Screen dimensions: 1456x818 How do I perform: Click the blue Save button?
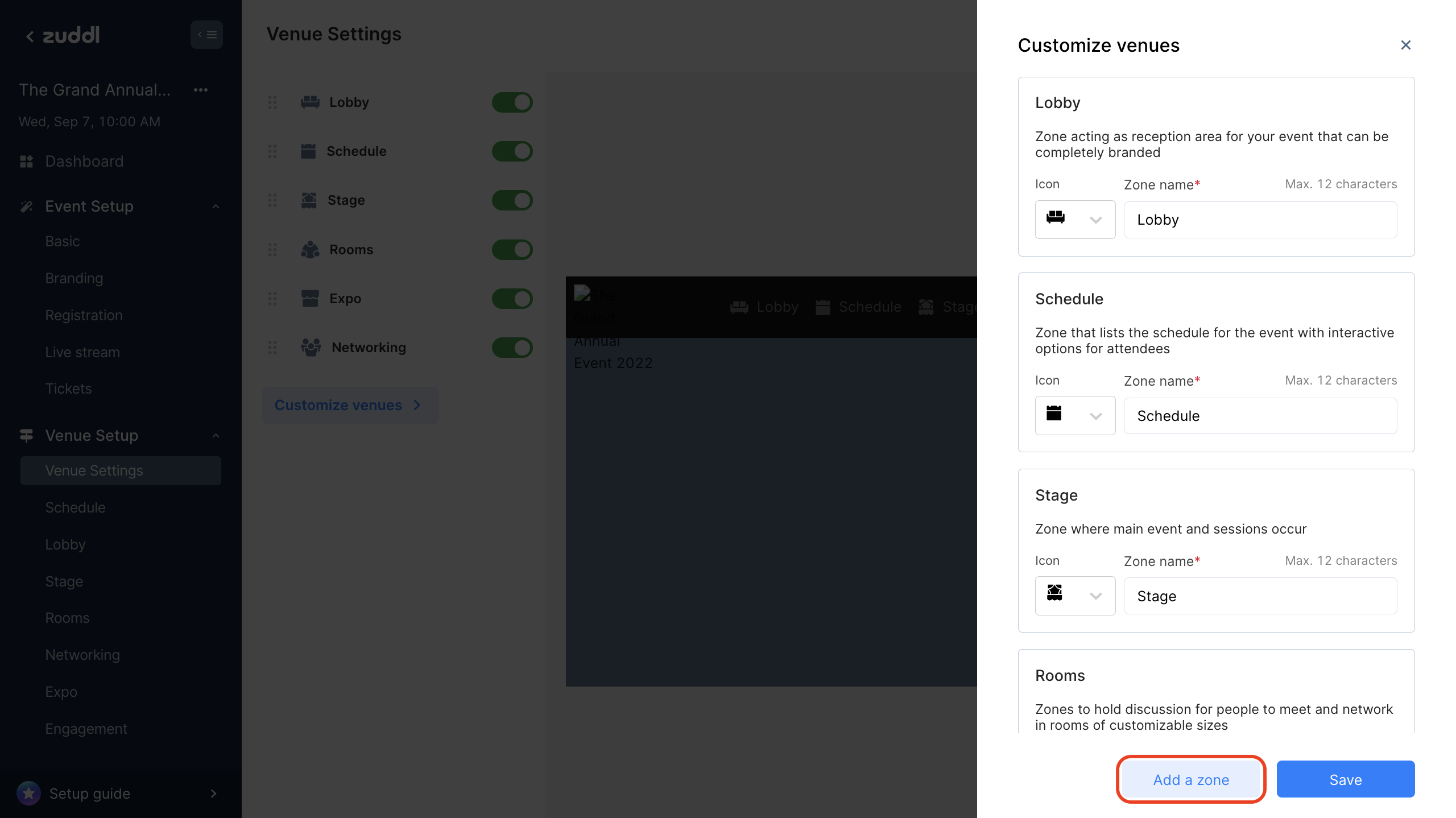[x=1345, y=779]
